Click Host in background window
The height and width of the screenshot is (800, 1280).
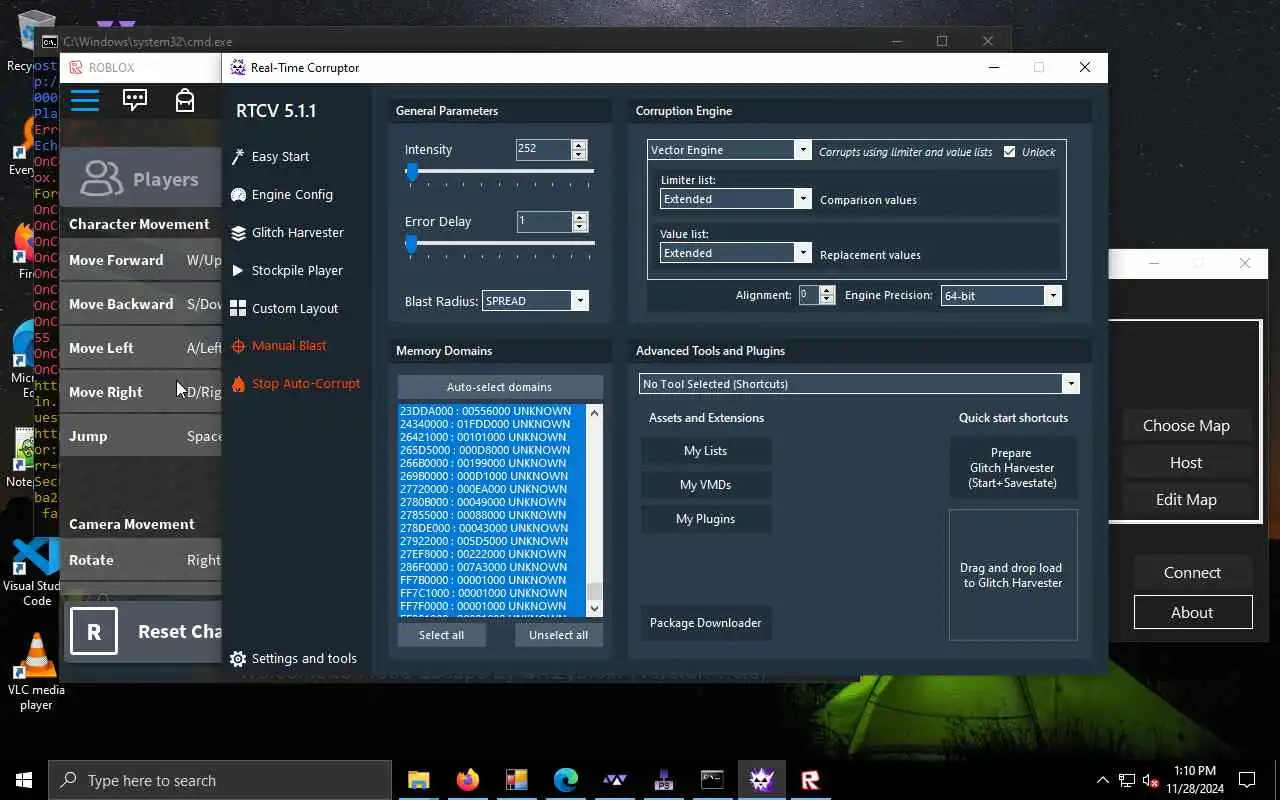pyautogui.click(x=1186, y=463)
